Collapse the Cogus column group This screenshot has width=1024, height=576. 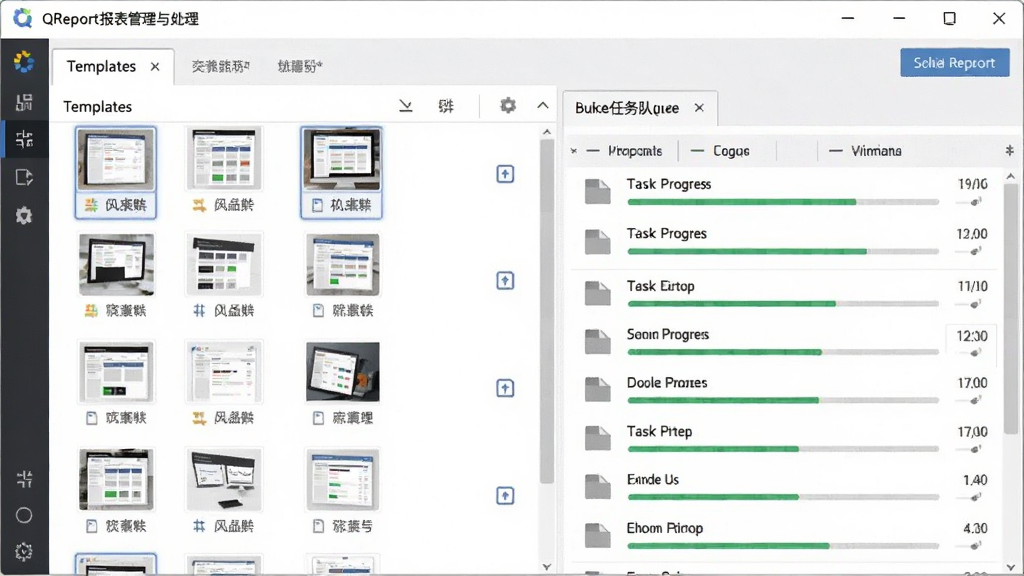coord(697,151)
